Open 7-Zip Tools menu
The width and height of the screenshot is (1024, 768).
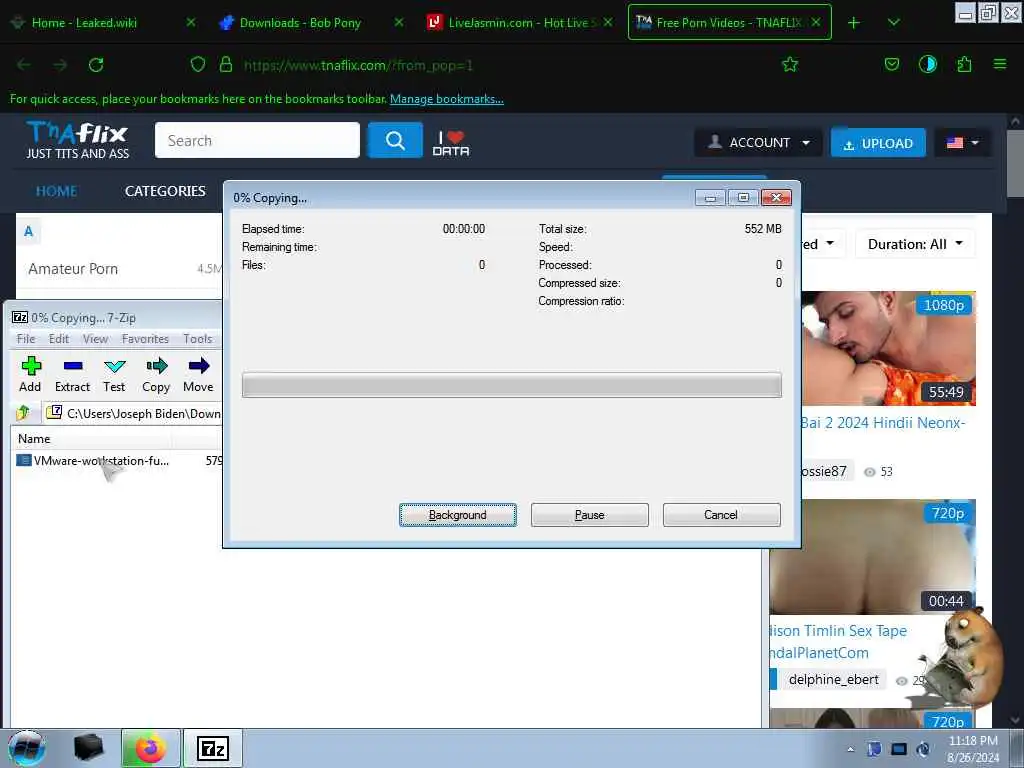point(197,338)
